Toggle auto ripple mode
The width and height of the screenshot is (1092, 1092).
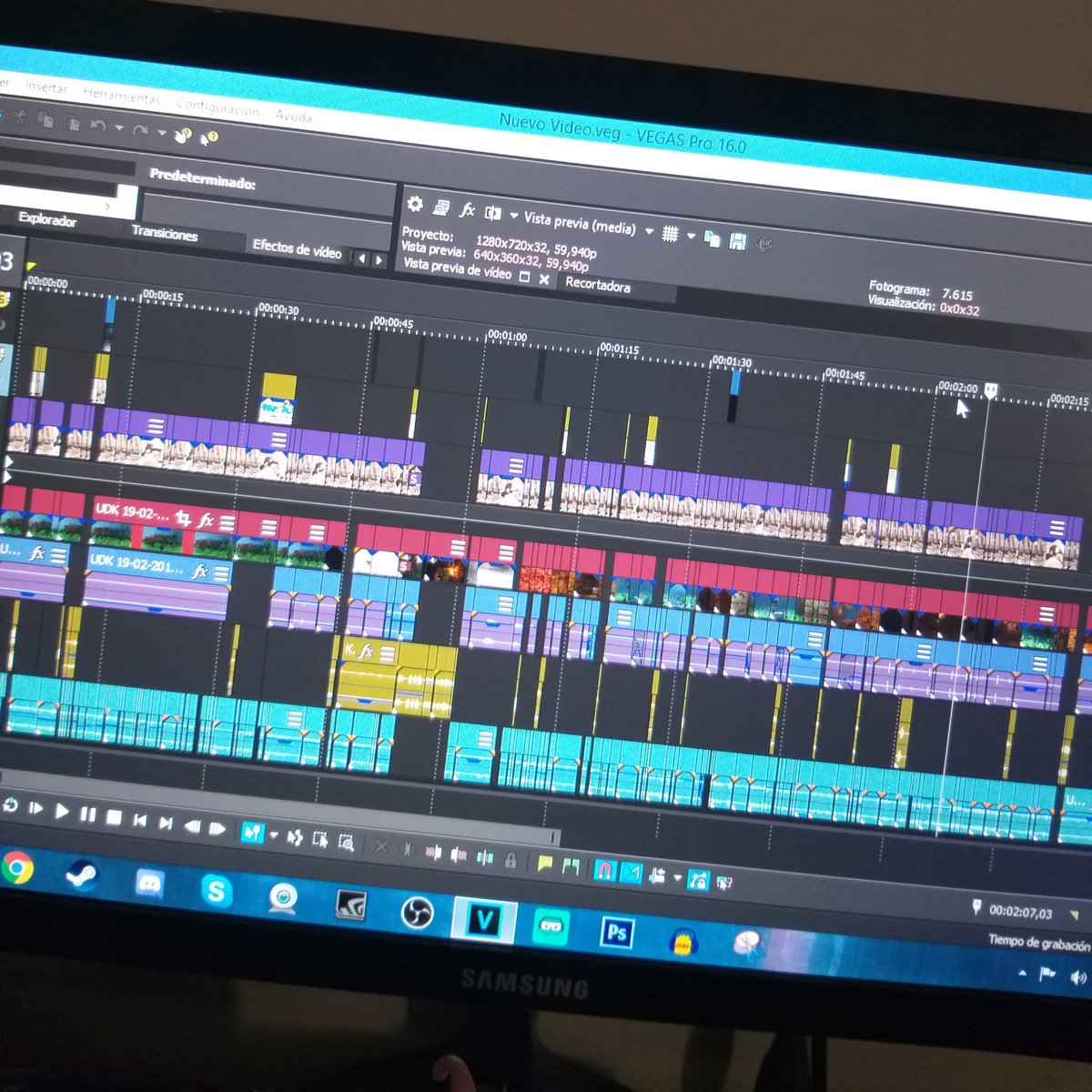[x=656, y=876]
